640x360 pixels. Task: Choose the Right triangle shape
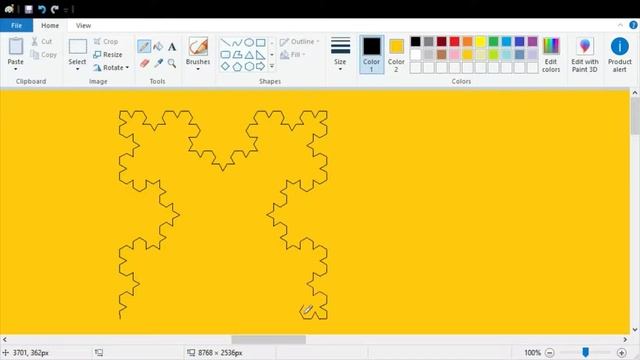tap(260, 54)
